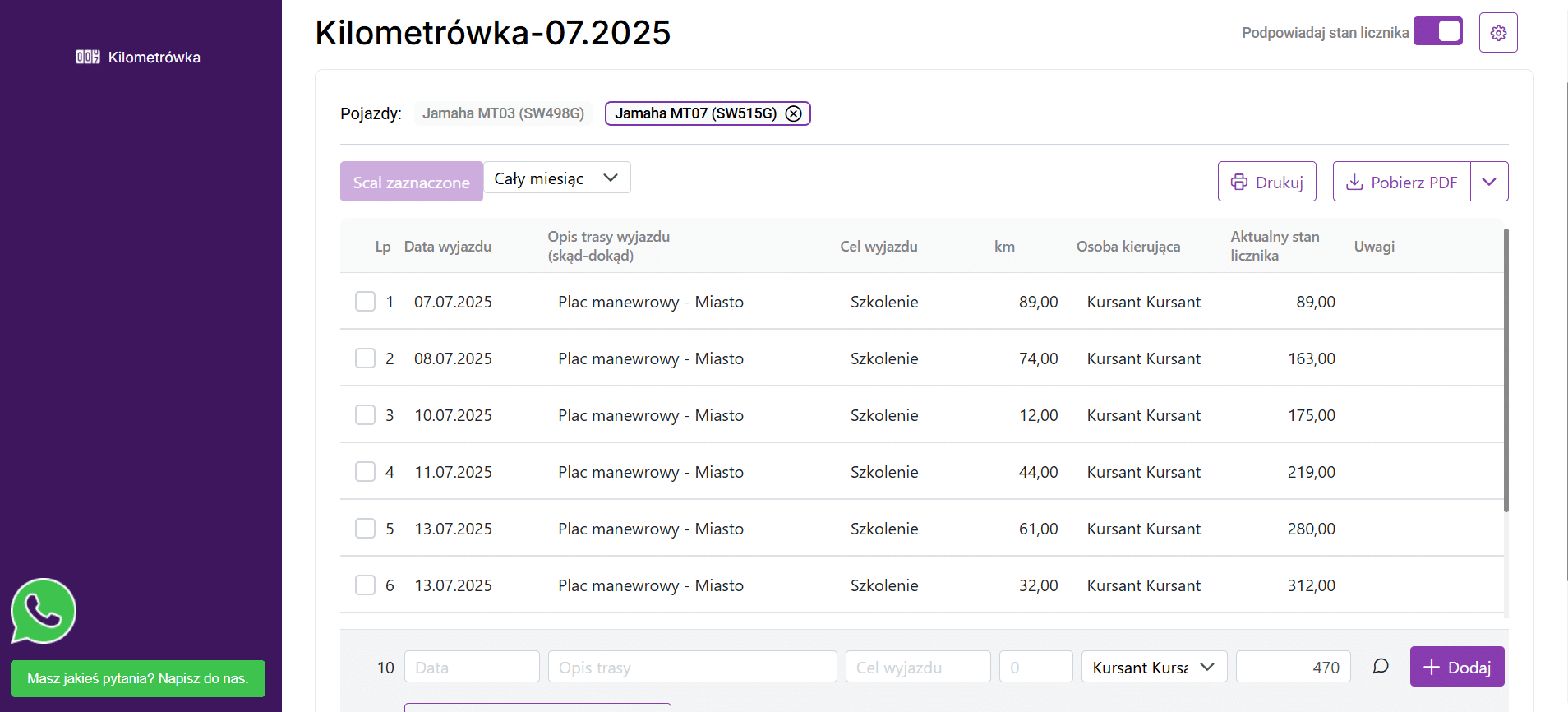Screen dimensions: 1568x712
Task: Remove Jamaha MT07 vehicle filter with X icon
Action: click(x=793, y=113)
